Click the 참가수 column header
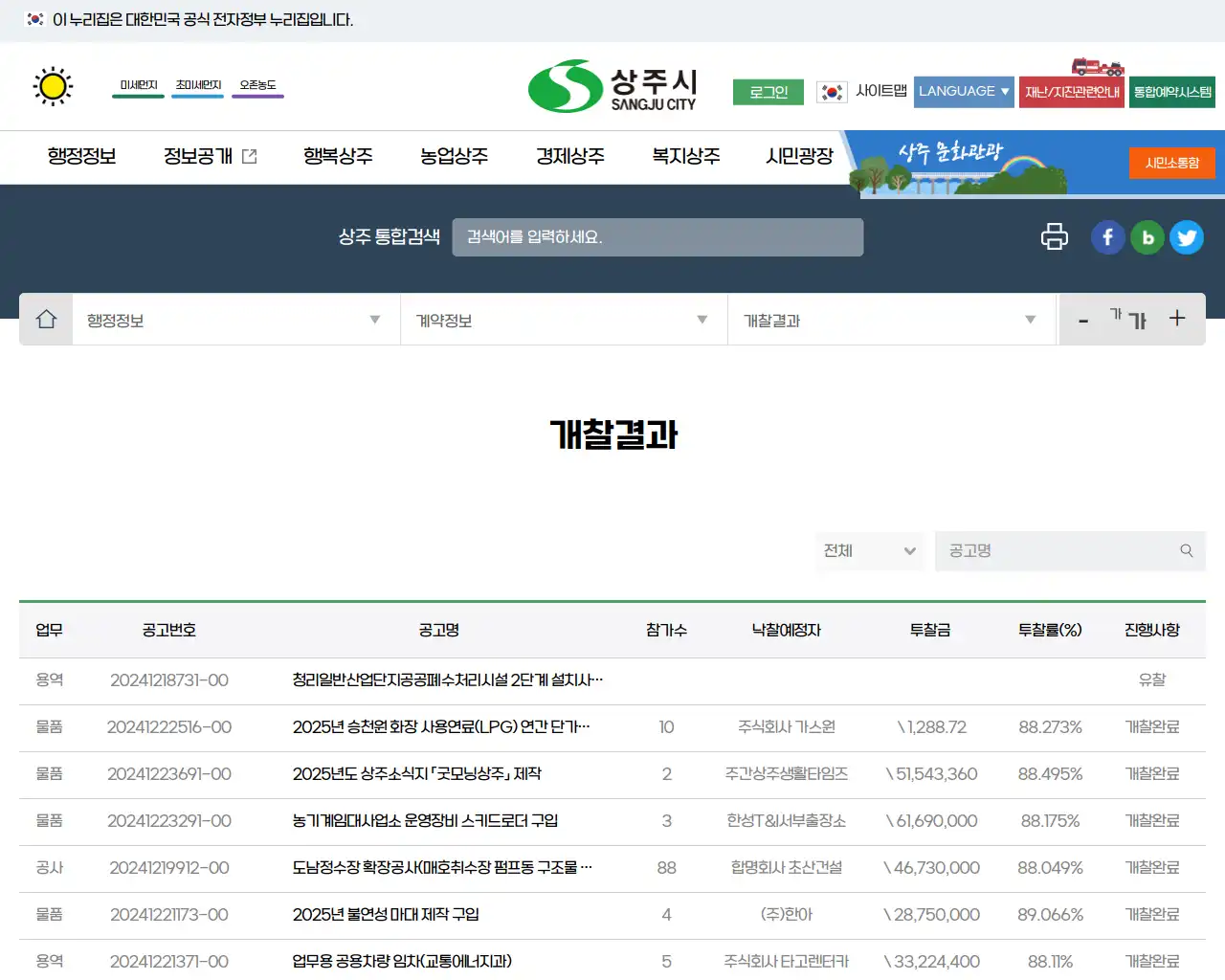1225x980 pixels. point(667,630)
